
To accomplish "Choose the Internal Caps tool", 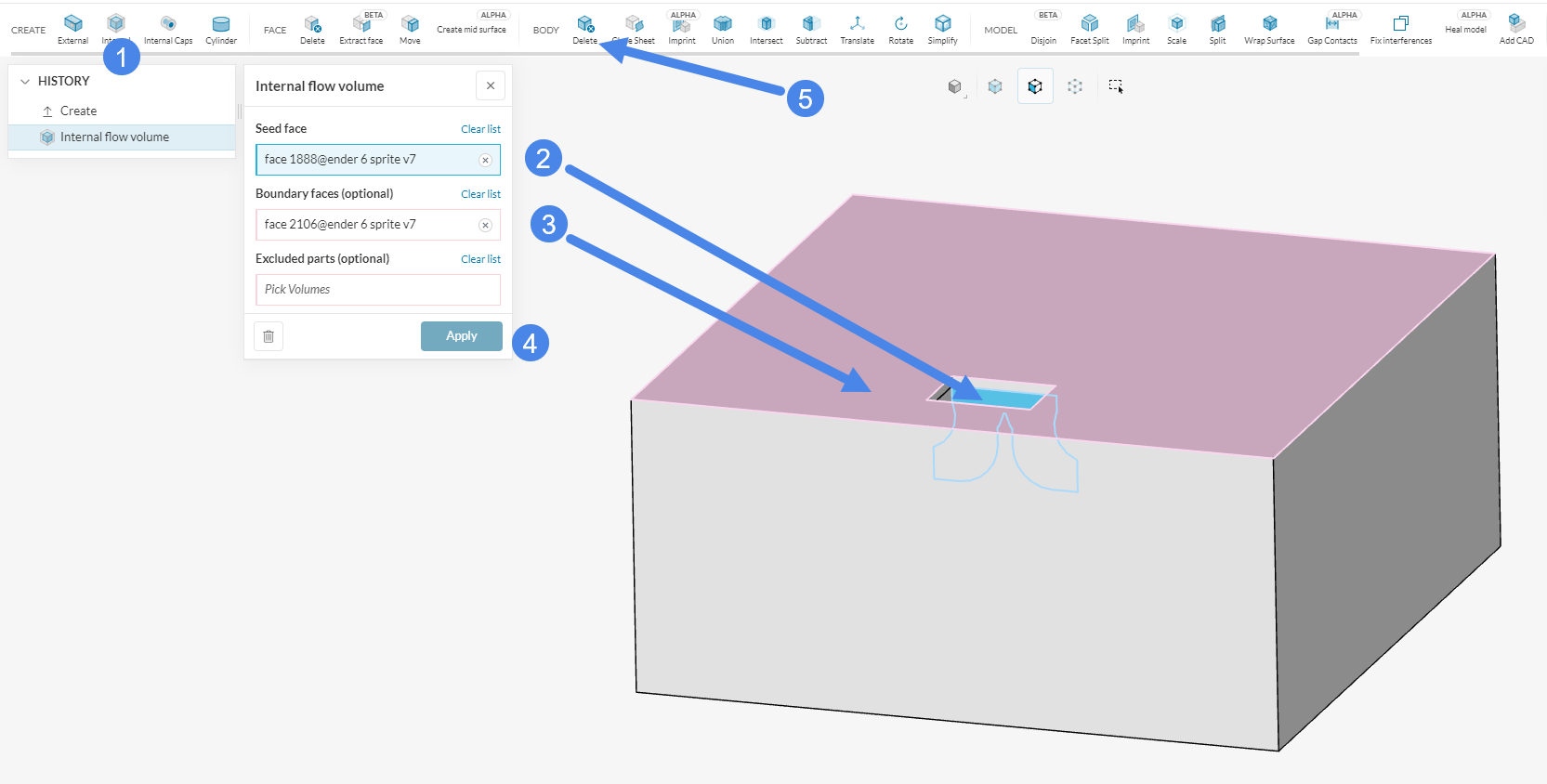I will 168,29.
